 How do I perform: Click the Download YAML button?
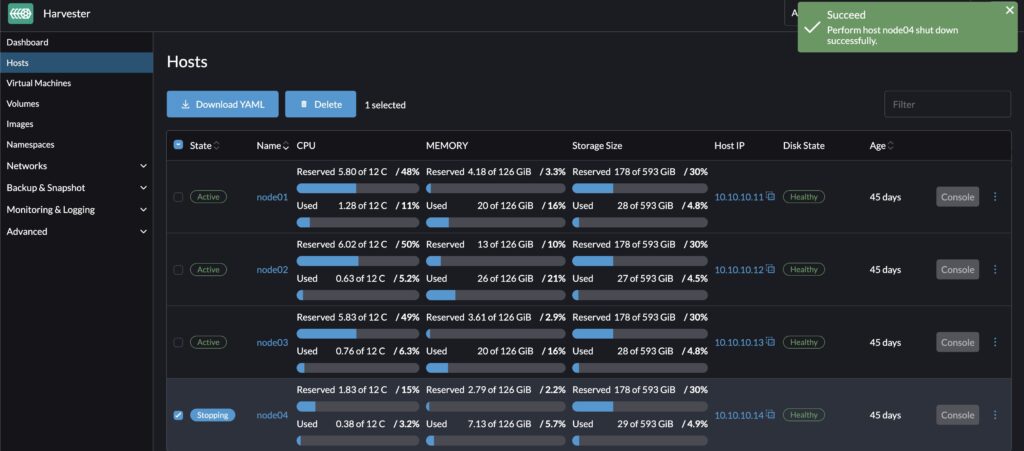(x=222, y=104)
